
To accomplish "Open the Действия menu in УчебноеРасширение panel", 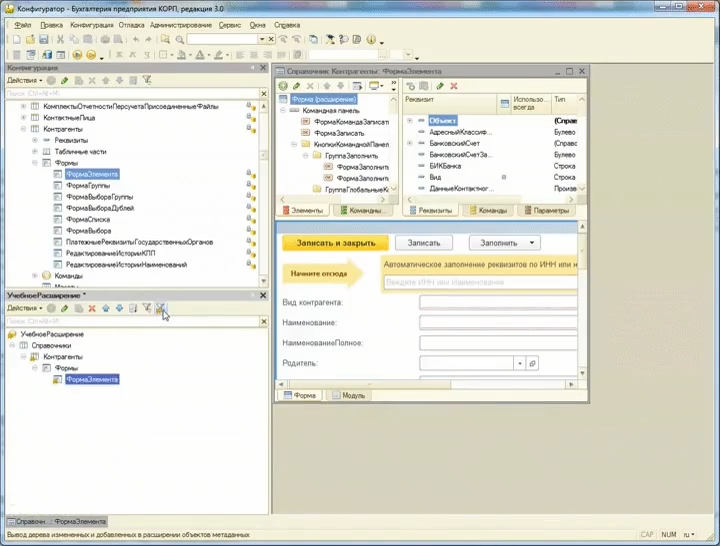I will pyautogui.click(x=24, y=308).
